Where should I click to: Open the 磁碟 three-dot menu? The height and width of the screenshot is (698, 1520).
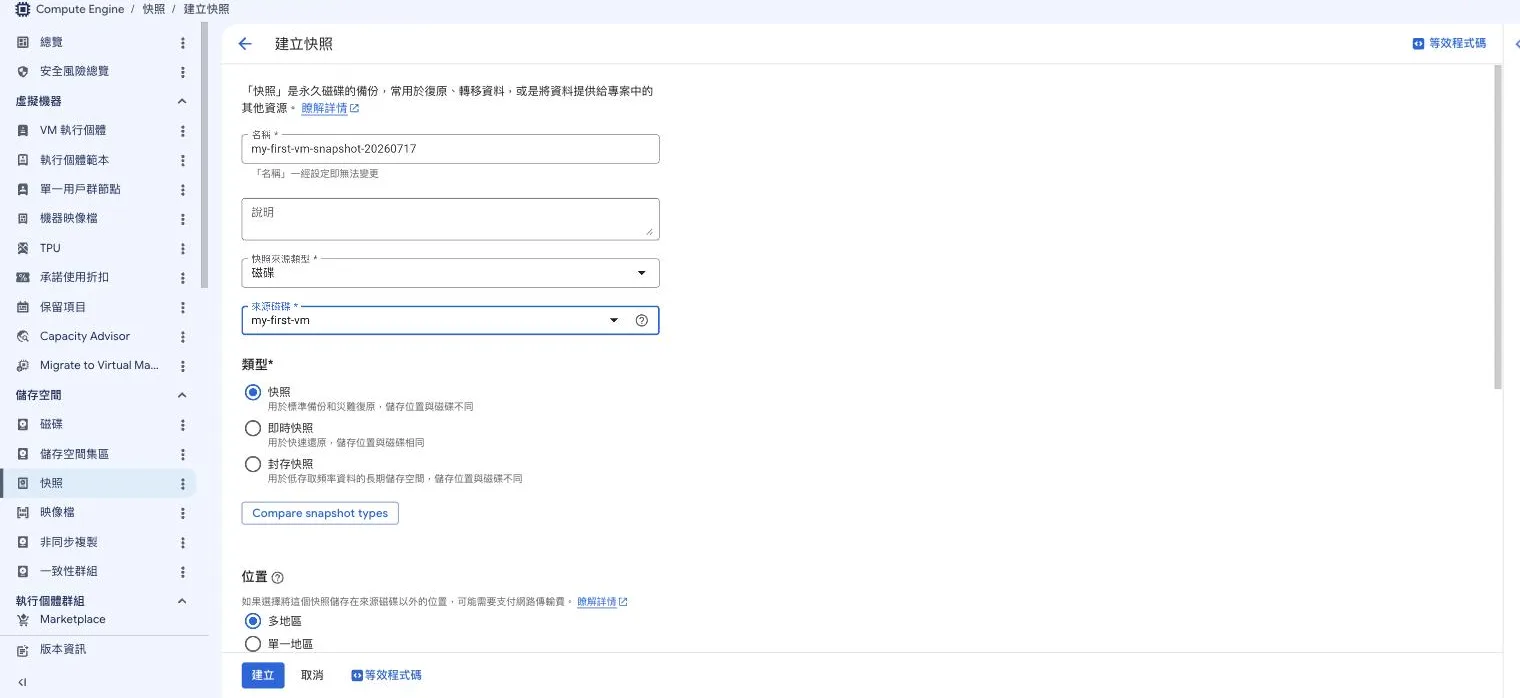point(182,425)
